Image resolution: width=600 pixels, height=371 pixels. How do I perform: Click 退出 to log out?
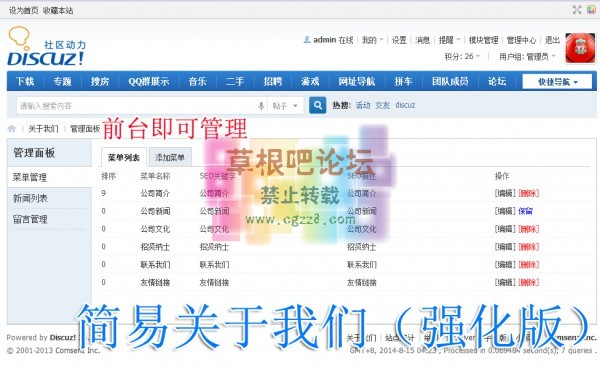coord(553,40)
